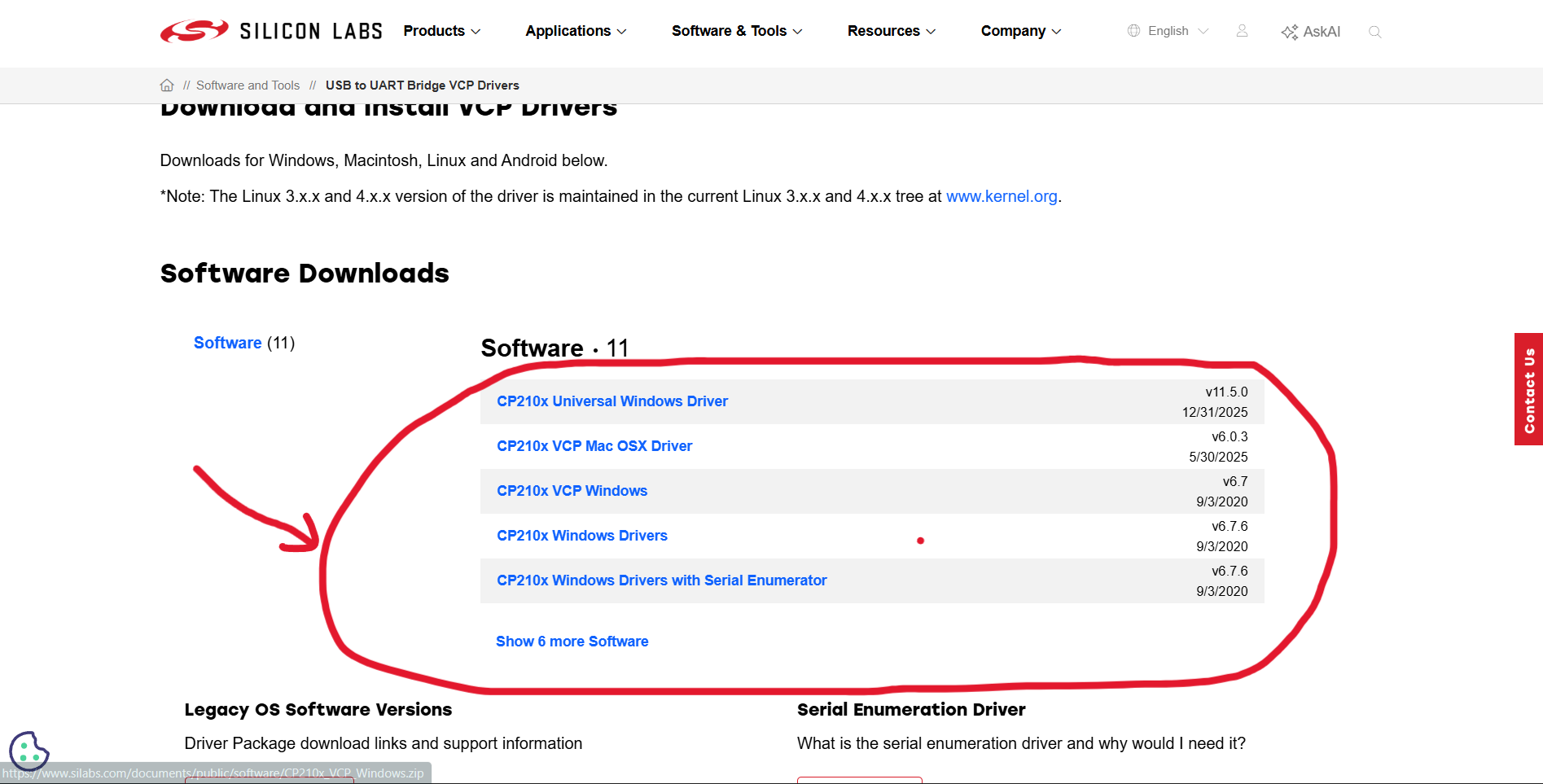Open the English language dropdown

1177,31
